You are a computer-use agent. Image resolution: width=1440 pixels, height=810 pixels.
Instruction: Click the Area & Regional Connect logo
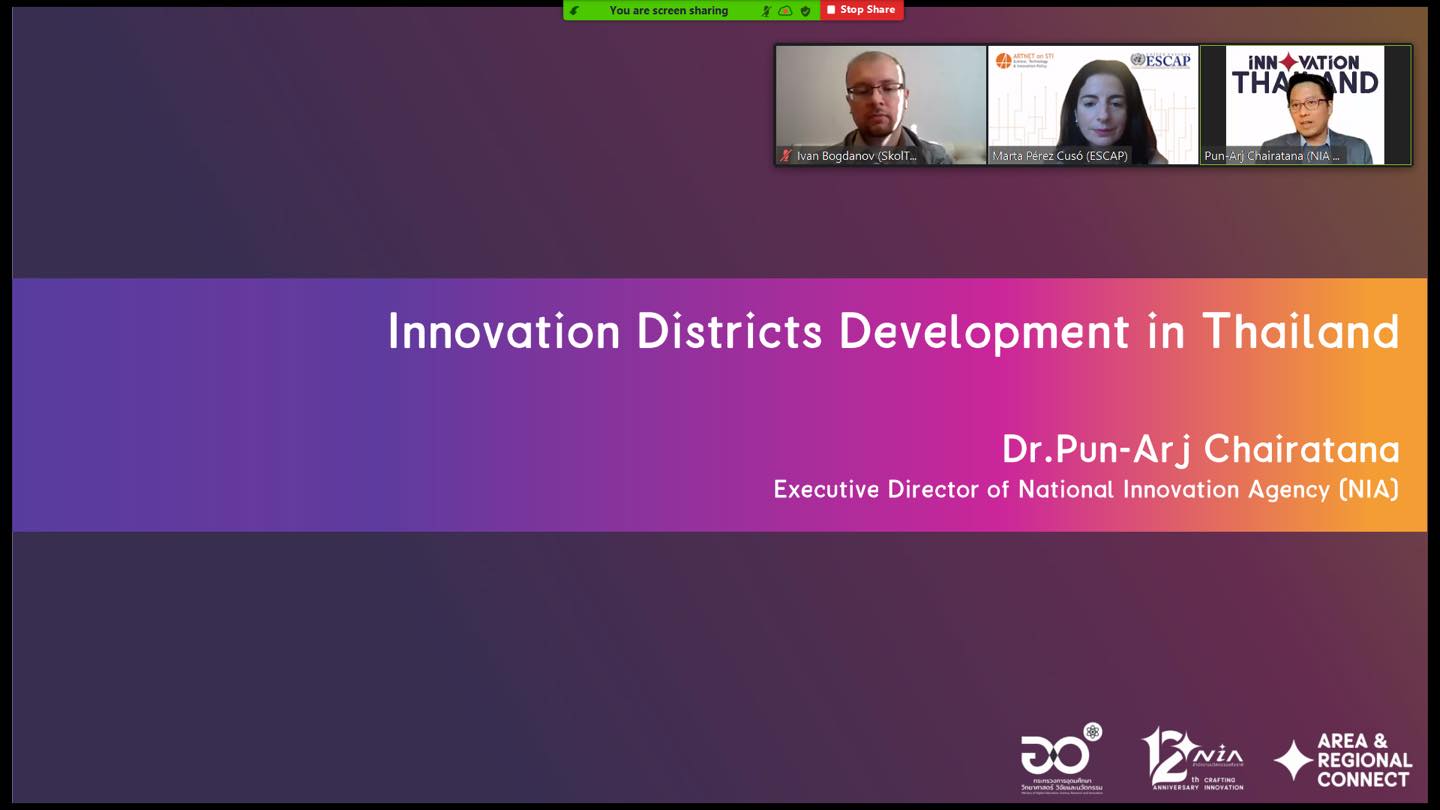[1342, 761]
